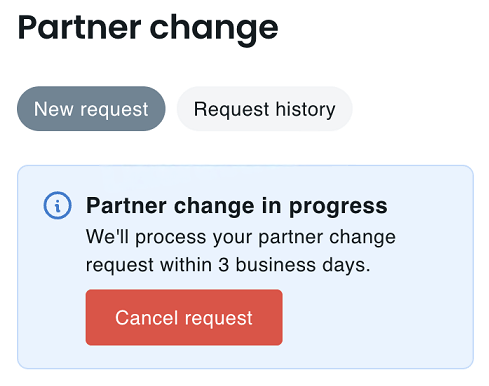Viewport: 489px width, 386px height.
Task: Click the word 'change' in page title
Action: click(214, 29)
